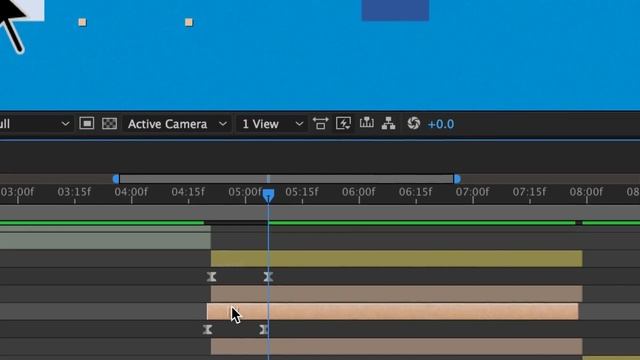
Task: Click the 04:00f mark on time ruler
Action: 131,192
